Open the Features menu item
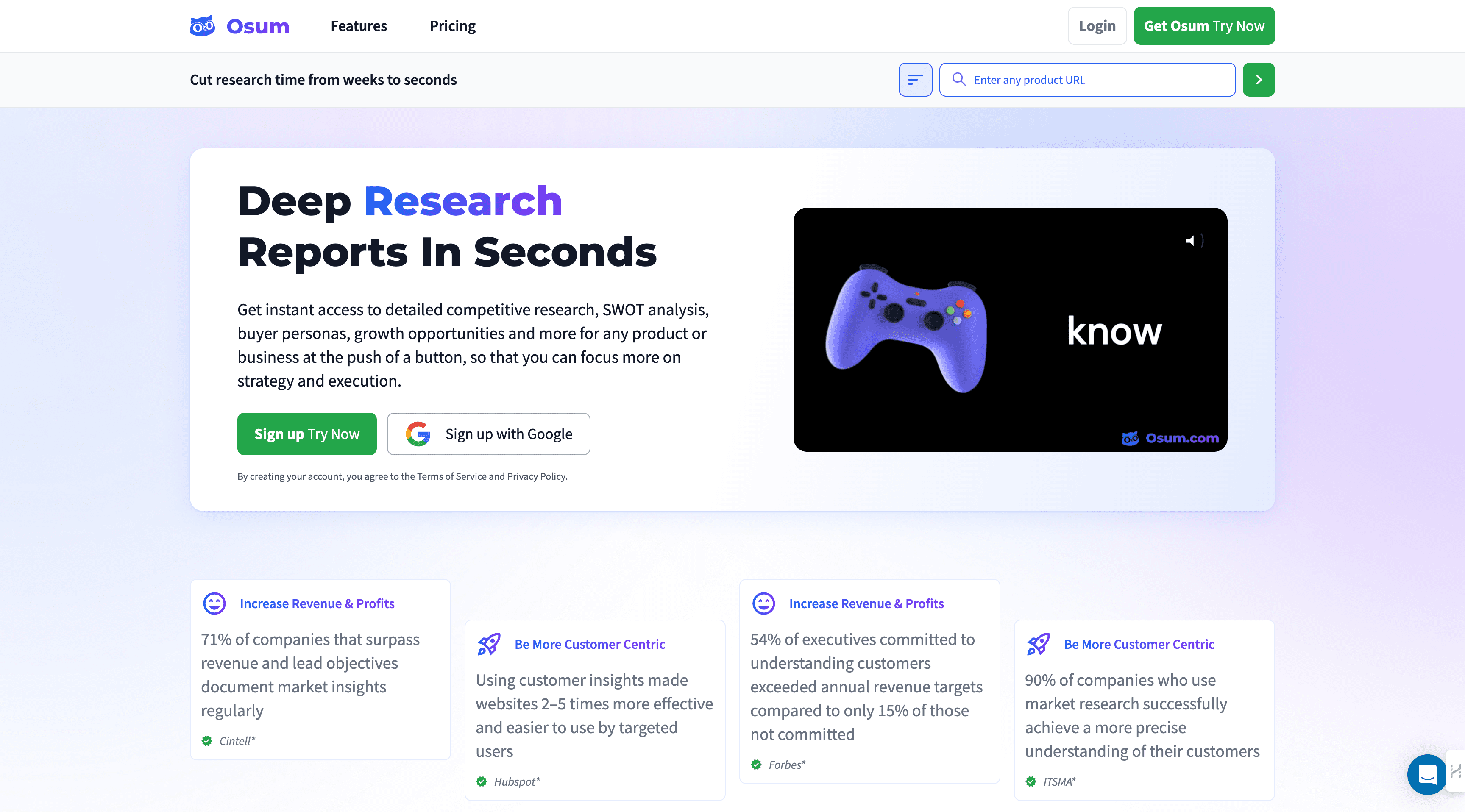Image resolution: width=1465 pixels, height=812 pixels. (359, 25)
